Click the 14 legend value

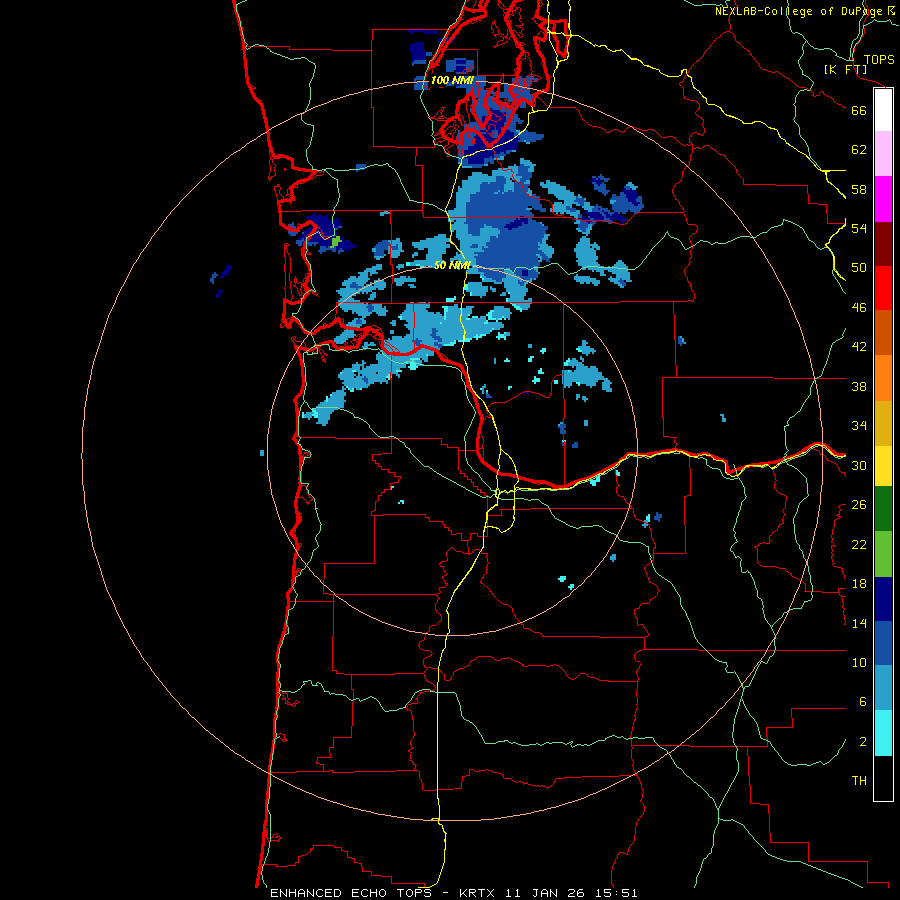coord(859,623)
